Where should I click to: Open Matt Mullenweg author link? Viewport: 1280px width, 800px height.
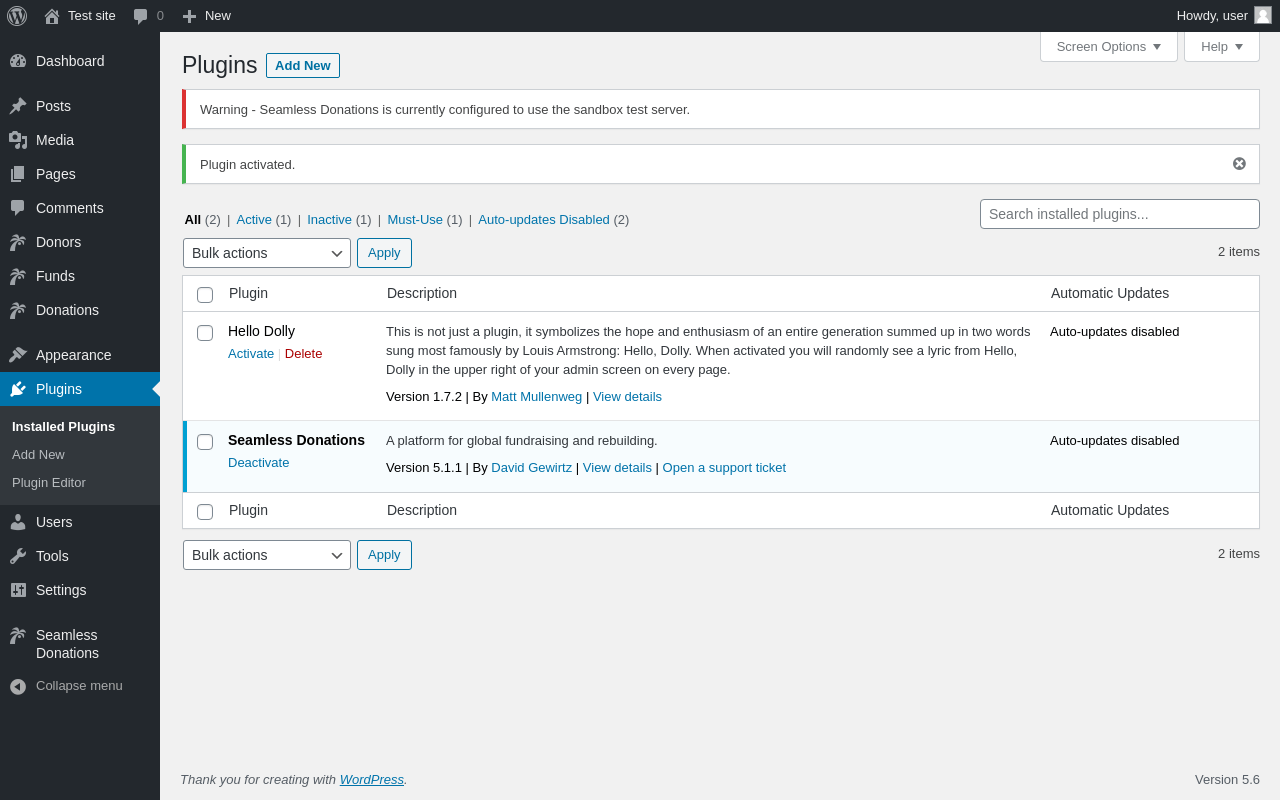click(x=536, y=397)
